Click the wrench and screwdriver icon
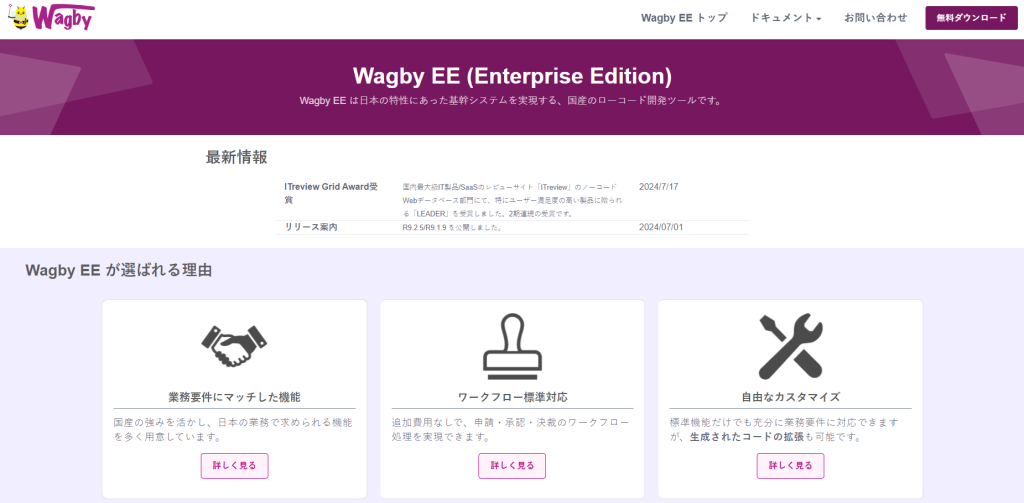1024x503 pixels. pos(790,346)
